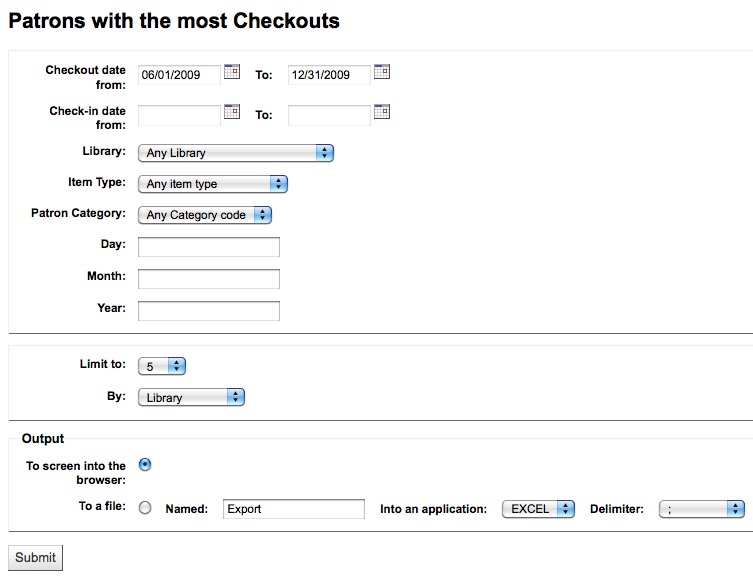Open calendar for Check-in date from field
The width and height of the screenshot is (753, 584).
pyautogui.click(x=232, y=112)
